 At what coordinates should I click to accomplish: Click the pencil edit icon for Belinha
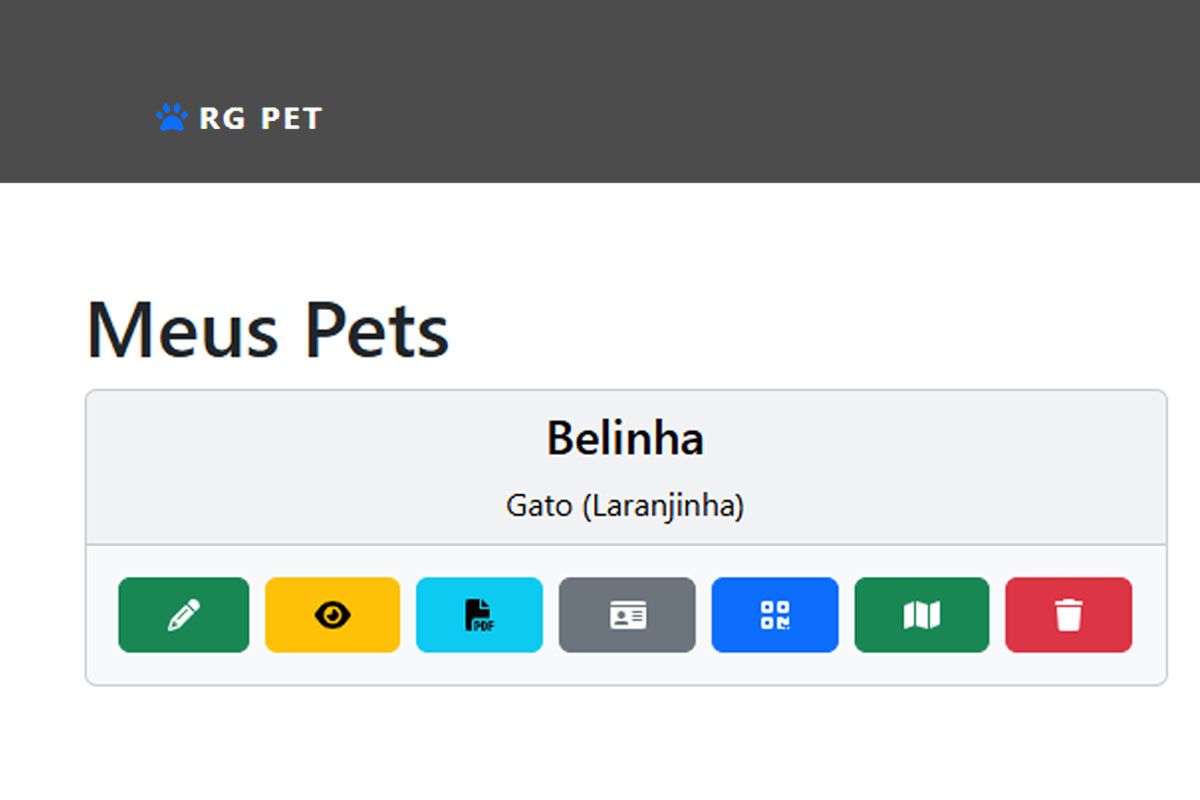click(x=184, y=615)
